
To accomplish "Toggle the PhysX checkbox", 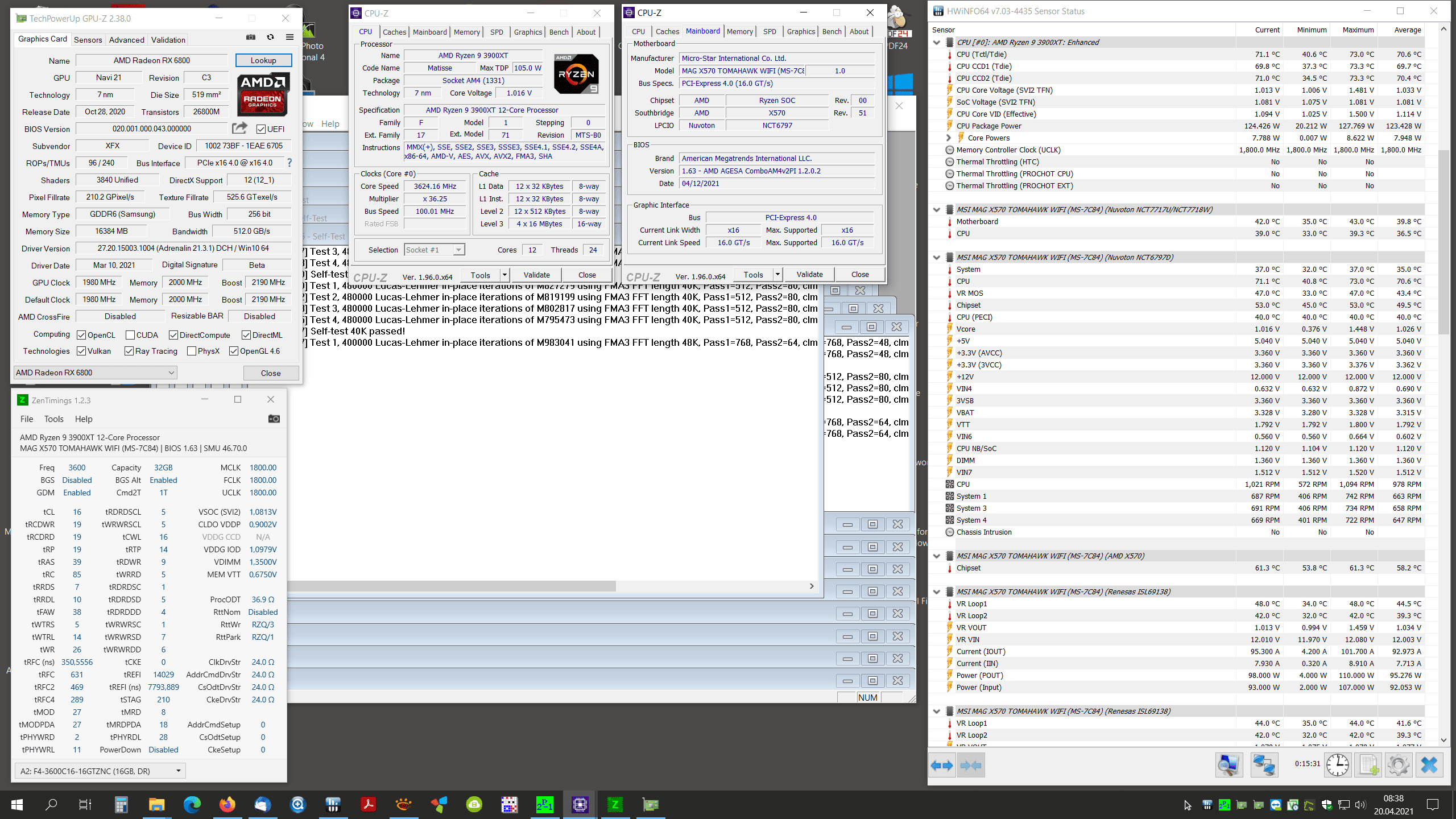I will tap(192, 351).
